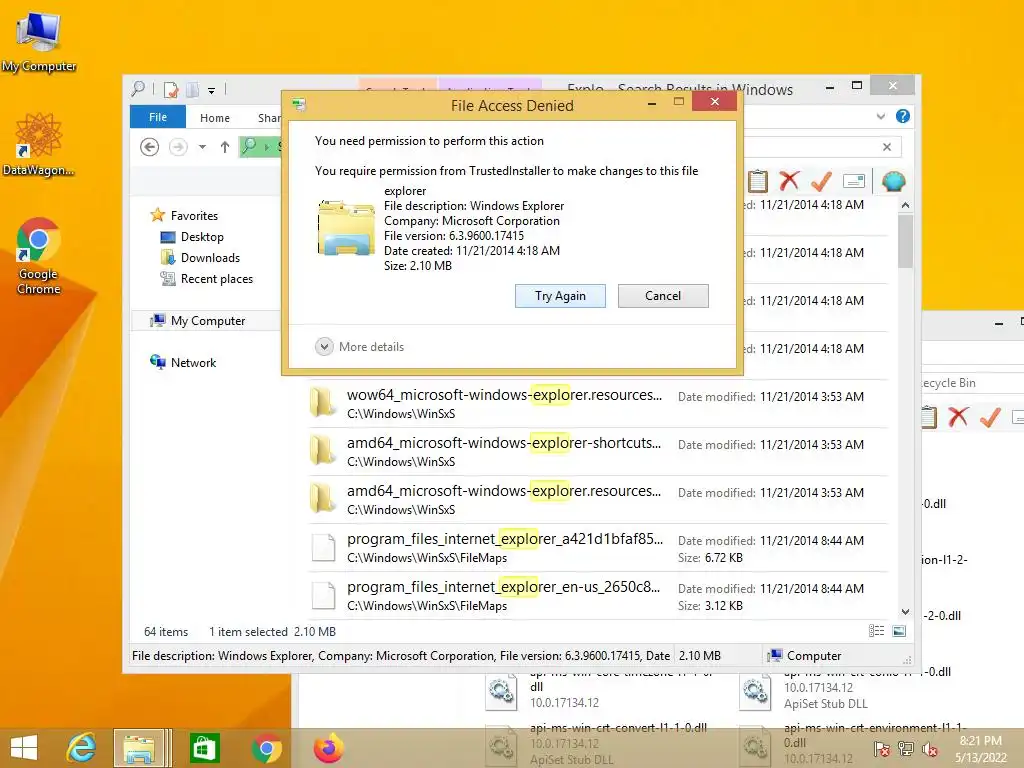The width and height of the screenshot is (1024, 768).
Task: Click the Properties card icon in Explorer toolbar
Action: pos(854,181)
